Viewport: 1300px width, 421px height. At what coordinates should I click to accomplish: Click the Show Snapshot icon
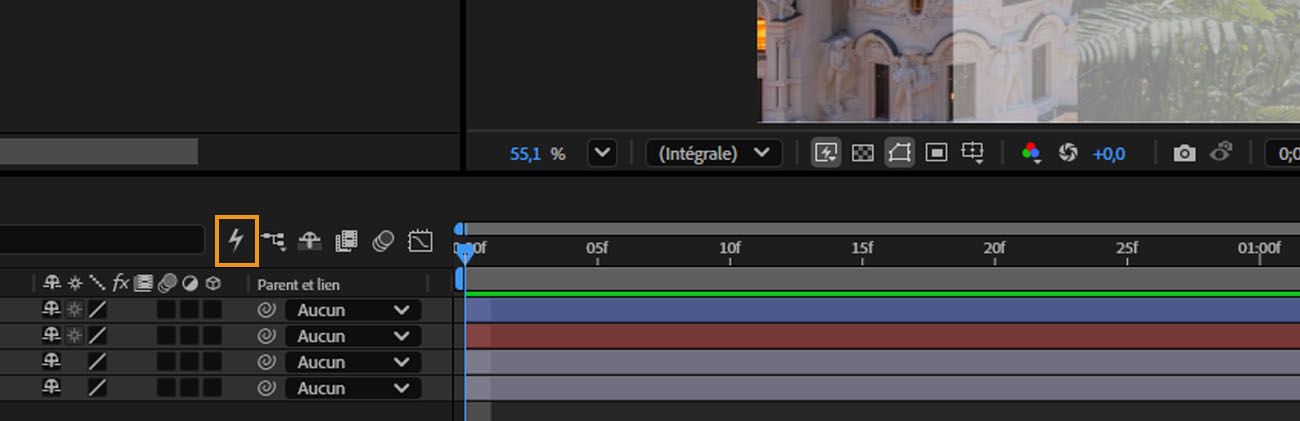point(1221,153)
